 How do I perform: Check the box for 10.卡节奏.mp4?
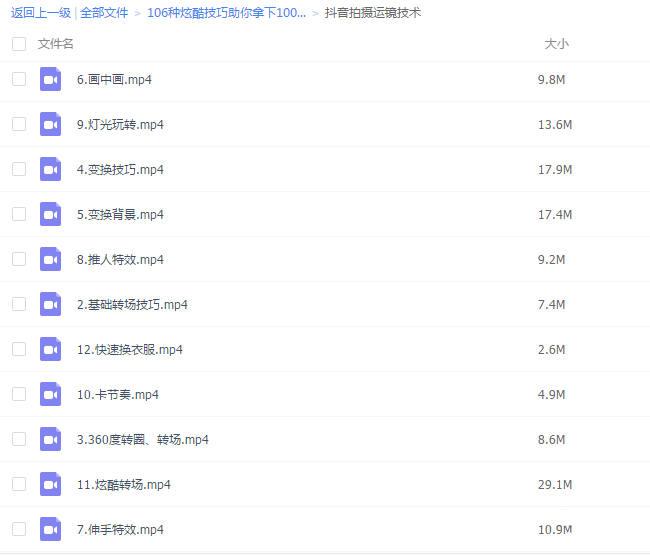(19, 394)
